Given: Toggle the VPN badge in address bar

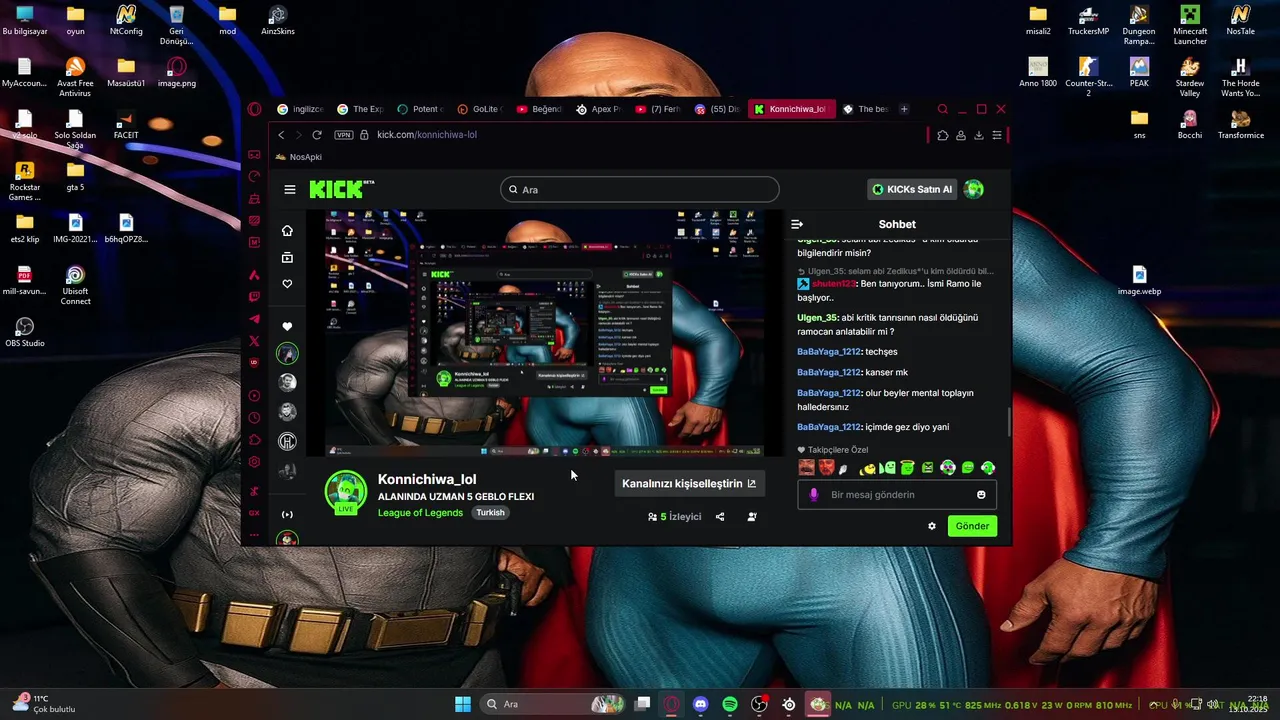Looking at the screenshot, I should tap(344, 135).
